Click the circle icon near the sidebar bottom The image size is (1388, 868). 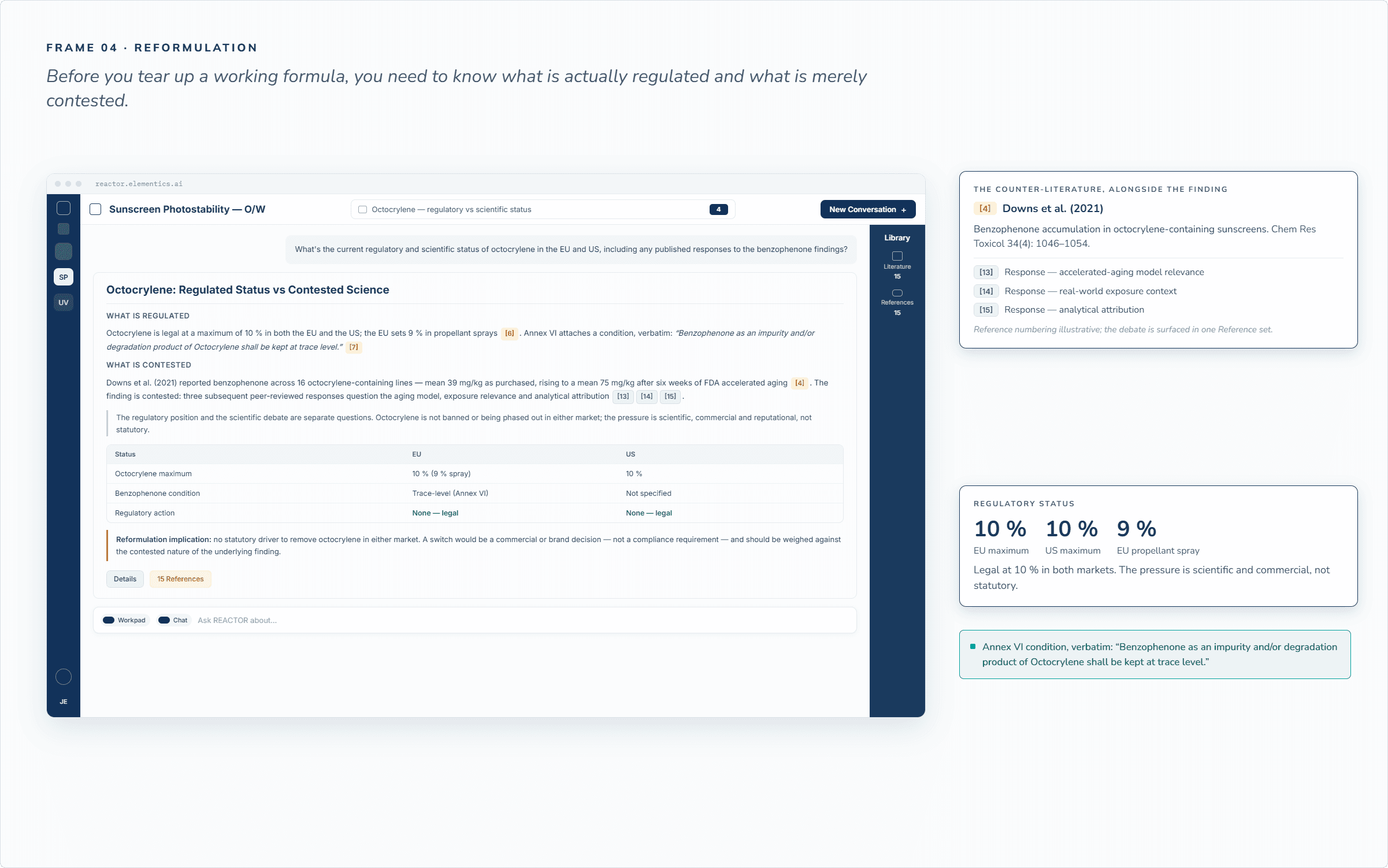pyautogui.click(x=64, y=677)
